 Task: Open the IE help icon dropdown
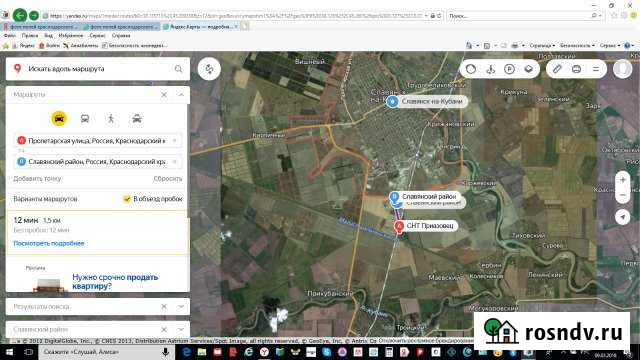point(629,46)
